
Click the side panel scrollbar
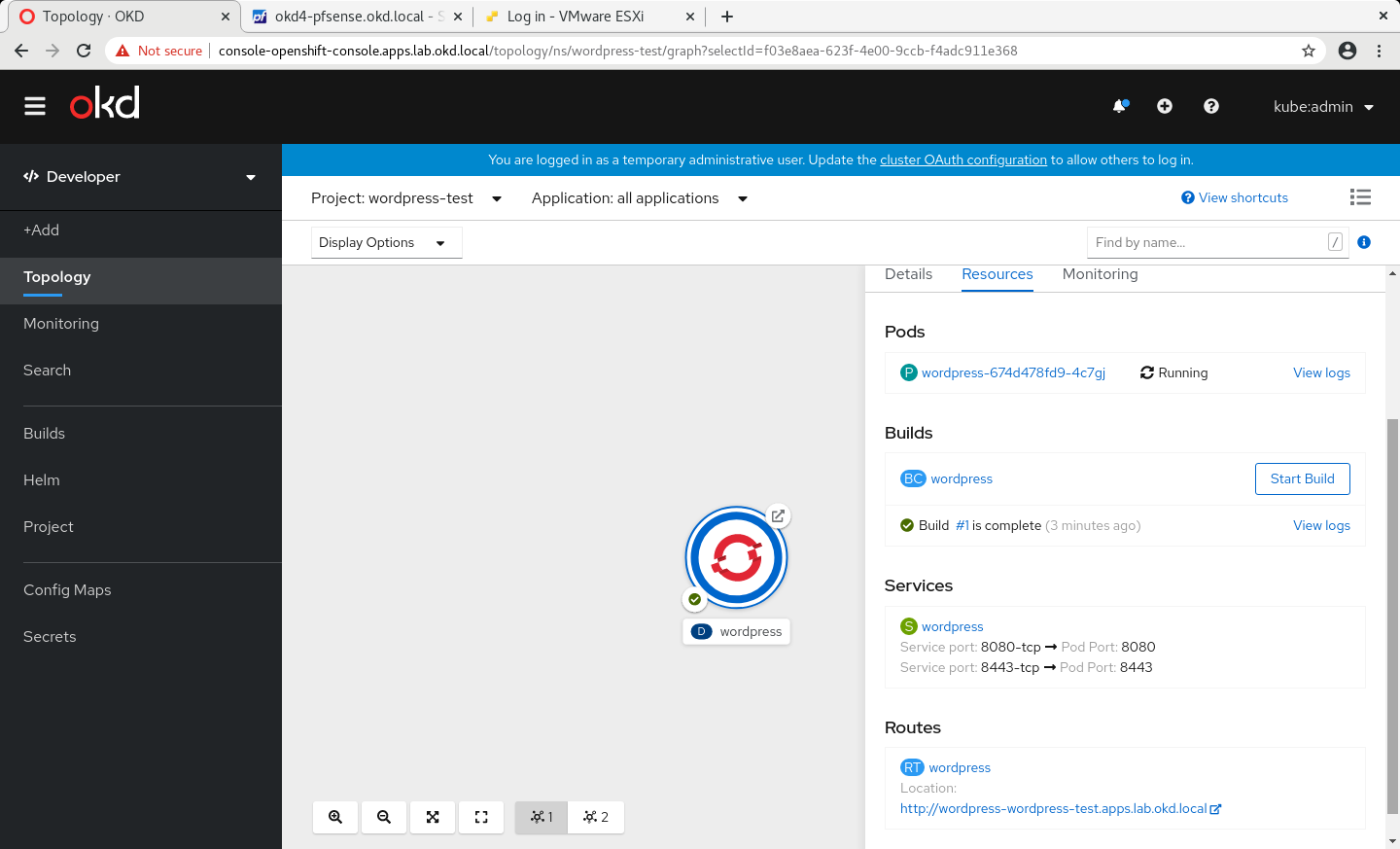pos(1392,617)
